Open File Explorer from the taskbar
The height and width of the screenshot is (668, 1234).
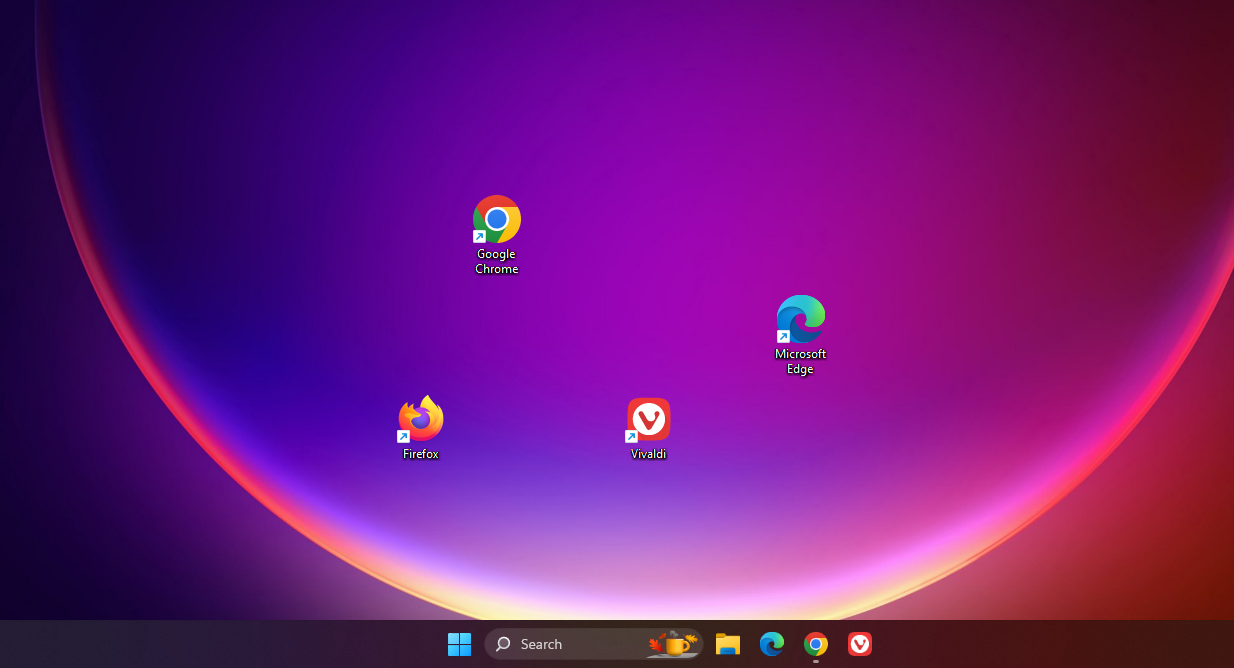coord(728,644)
